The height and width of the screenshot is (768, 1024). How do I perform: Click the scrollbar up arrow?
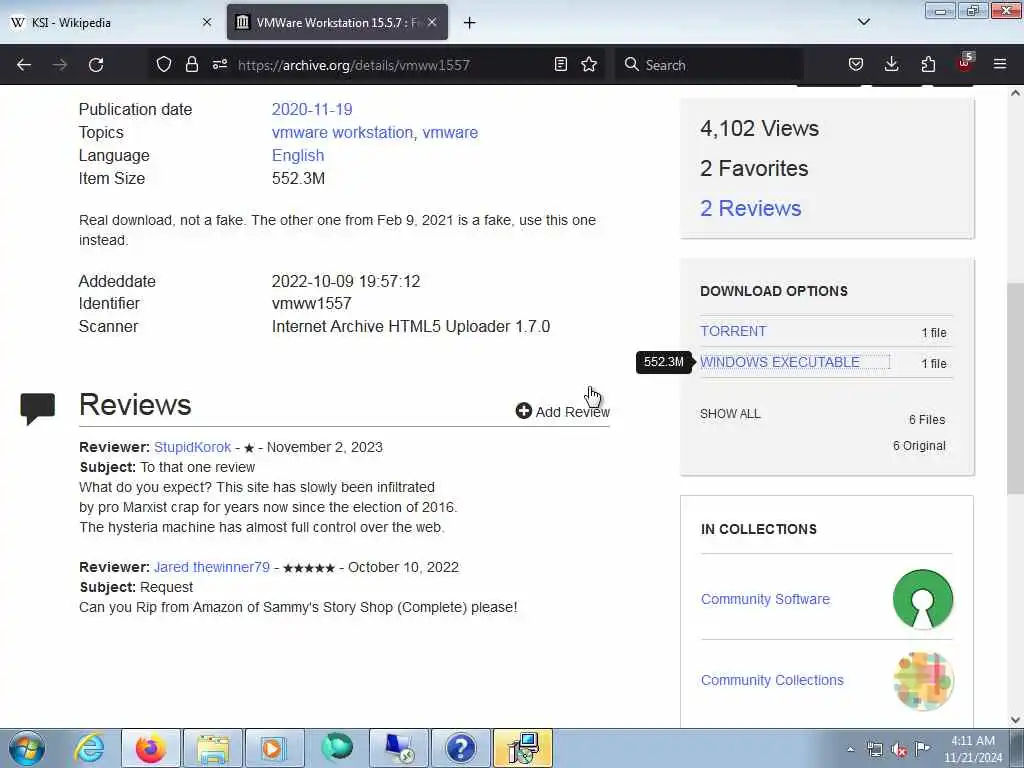[1015, 93]
